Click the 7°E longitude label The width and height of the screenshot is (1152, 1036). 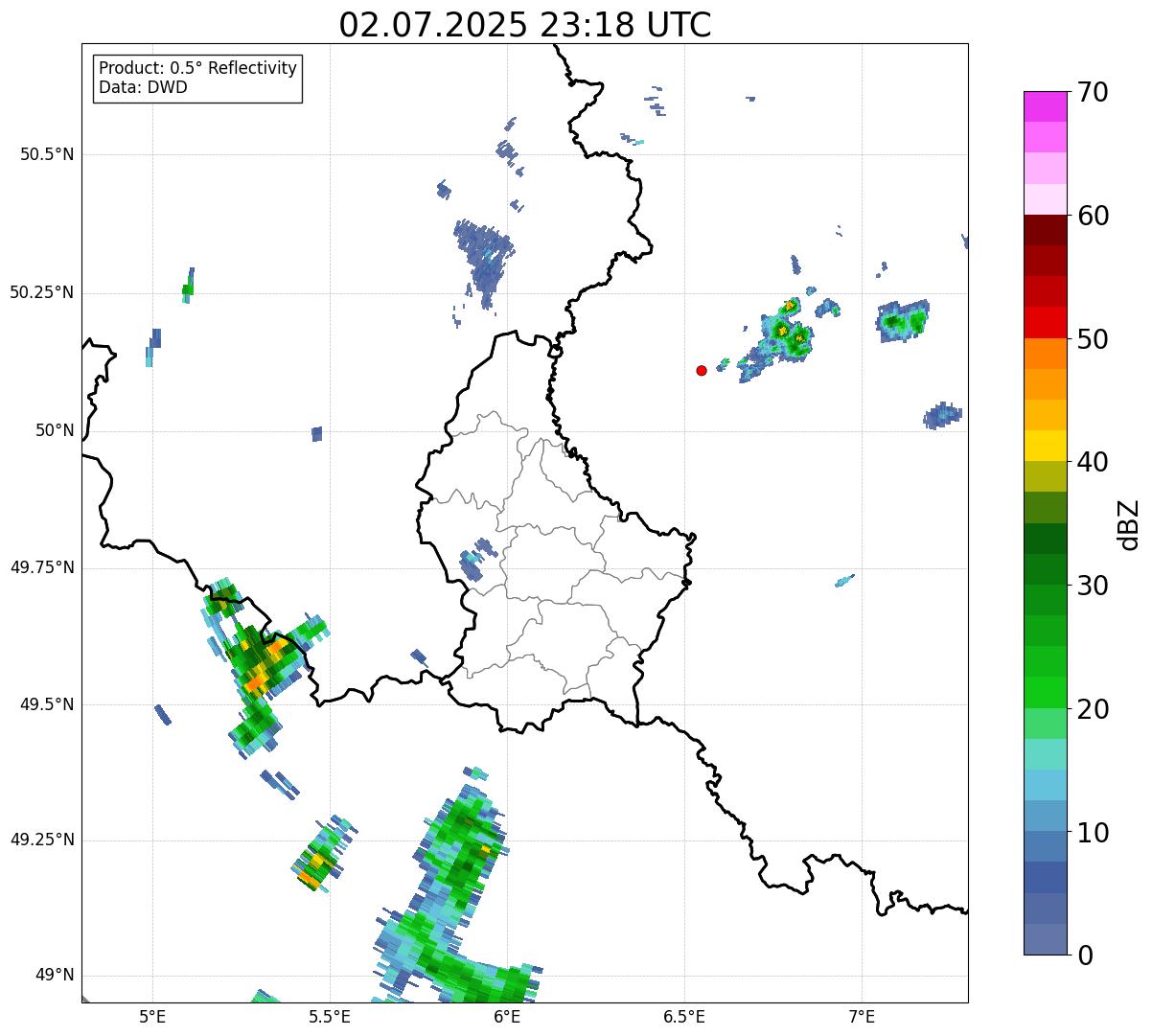pyautogui.click(x=862, y=1016)
